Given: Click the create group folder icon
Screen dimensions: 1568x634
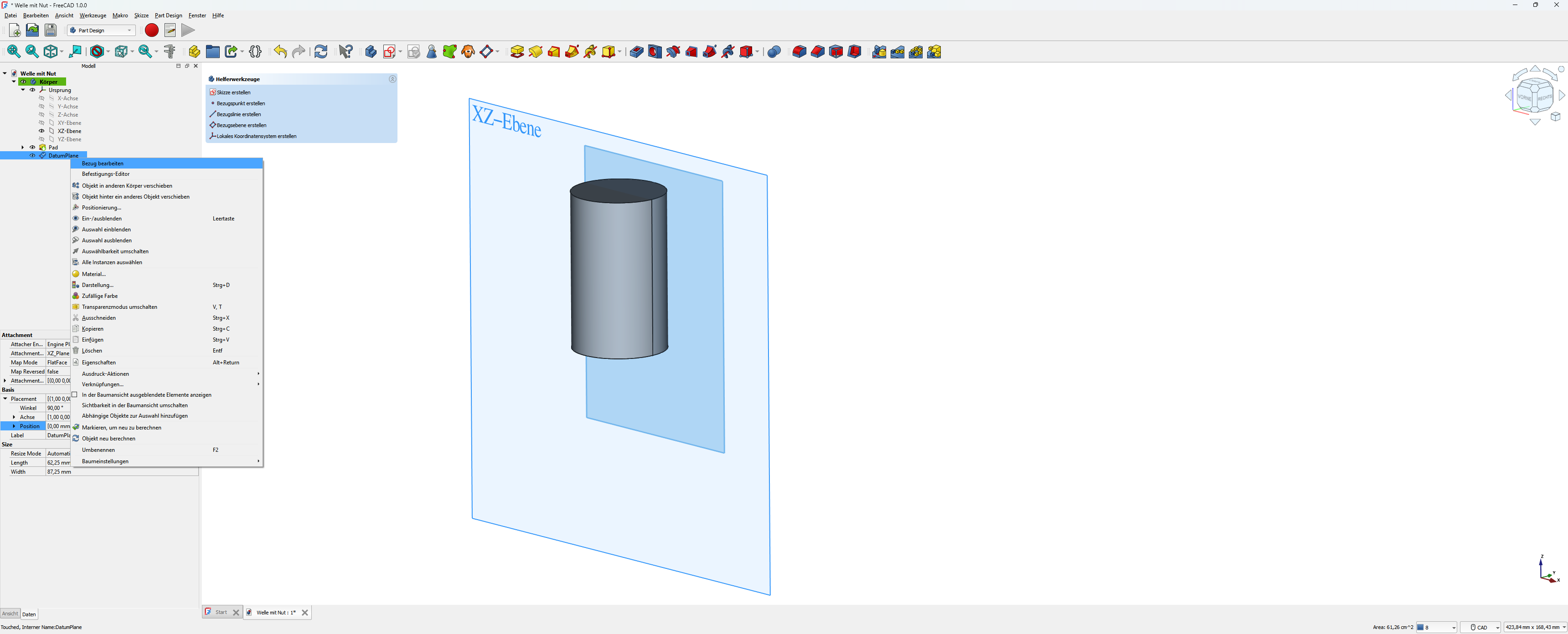Looking at the screenshot, I should [x=212, y=52].
